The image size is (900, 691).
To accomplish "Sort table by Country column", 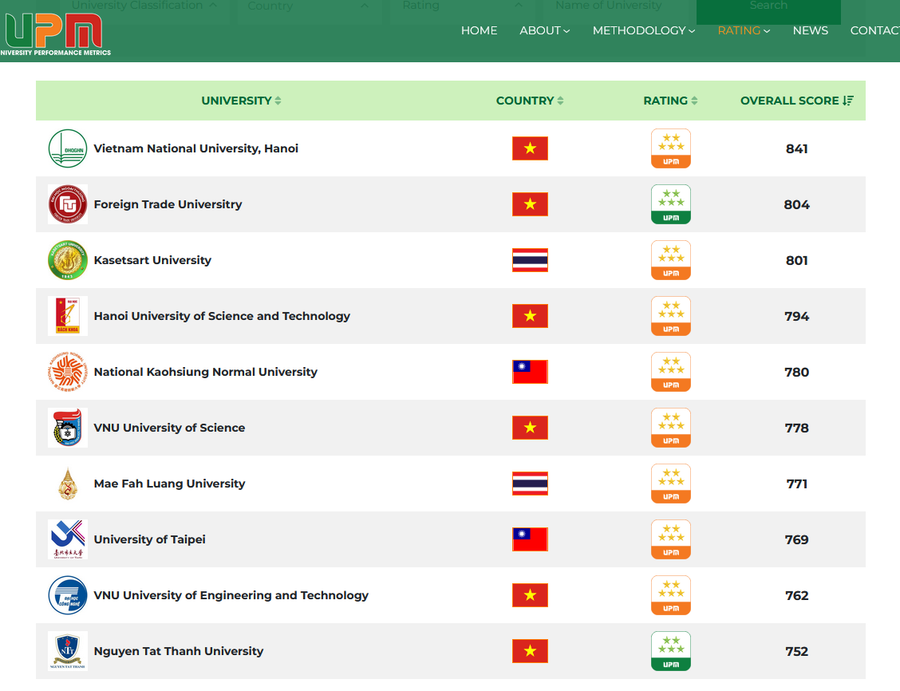I will (529, 101).
